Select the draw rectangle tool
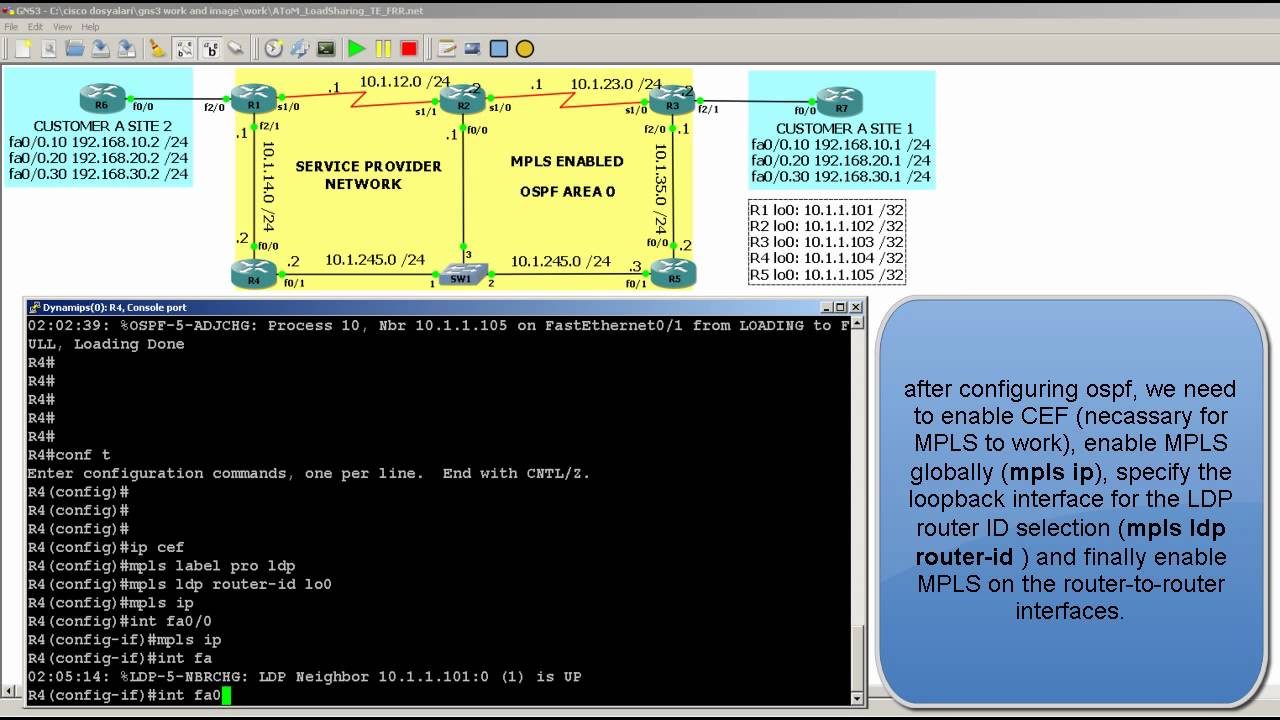The image size is (1280, 720). [499, 48]
